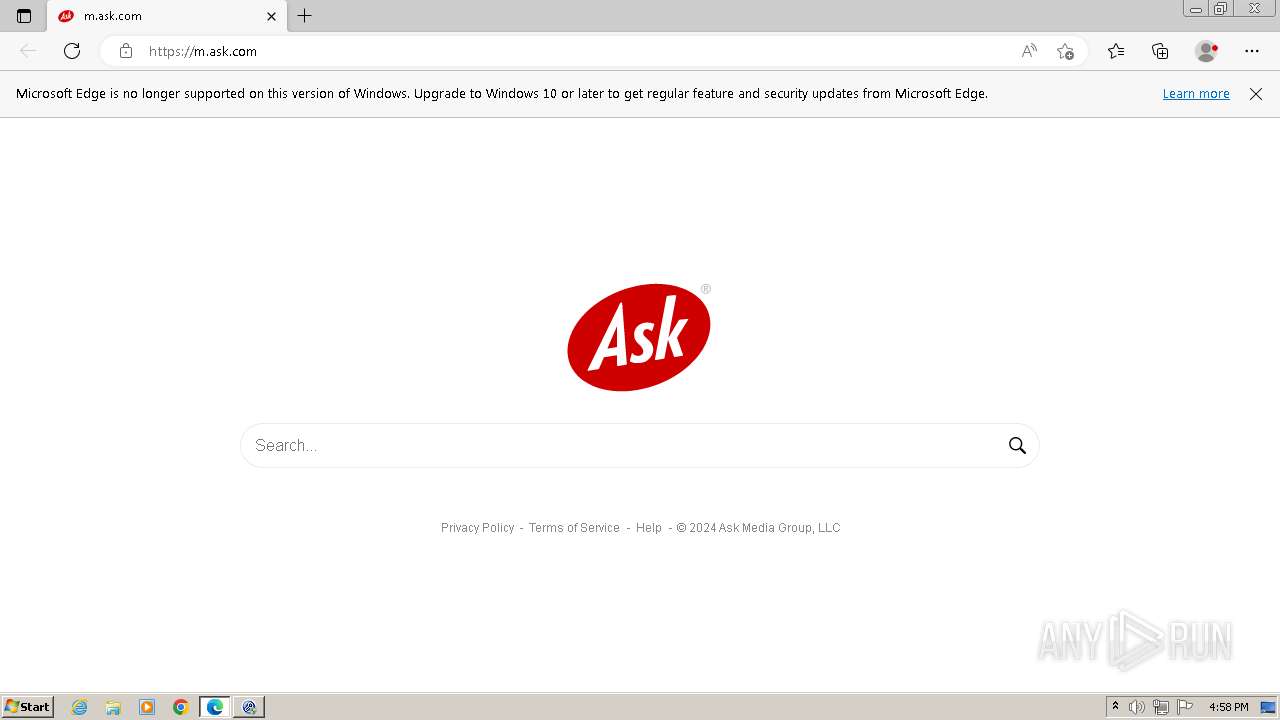
Task: Open Settings and more menu
Action: [1252, 51]
